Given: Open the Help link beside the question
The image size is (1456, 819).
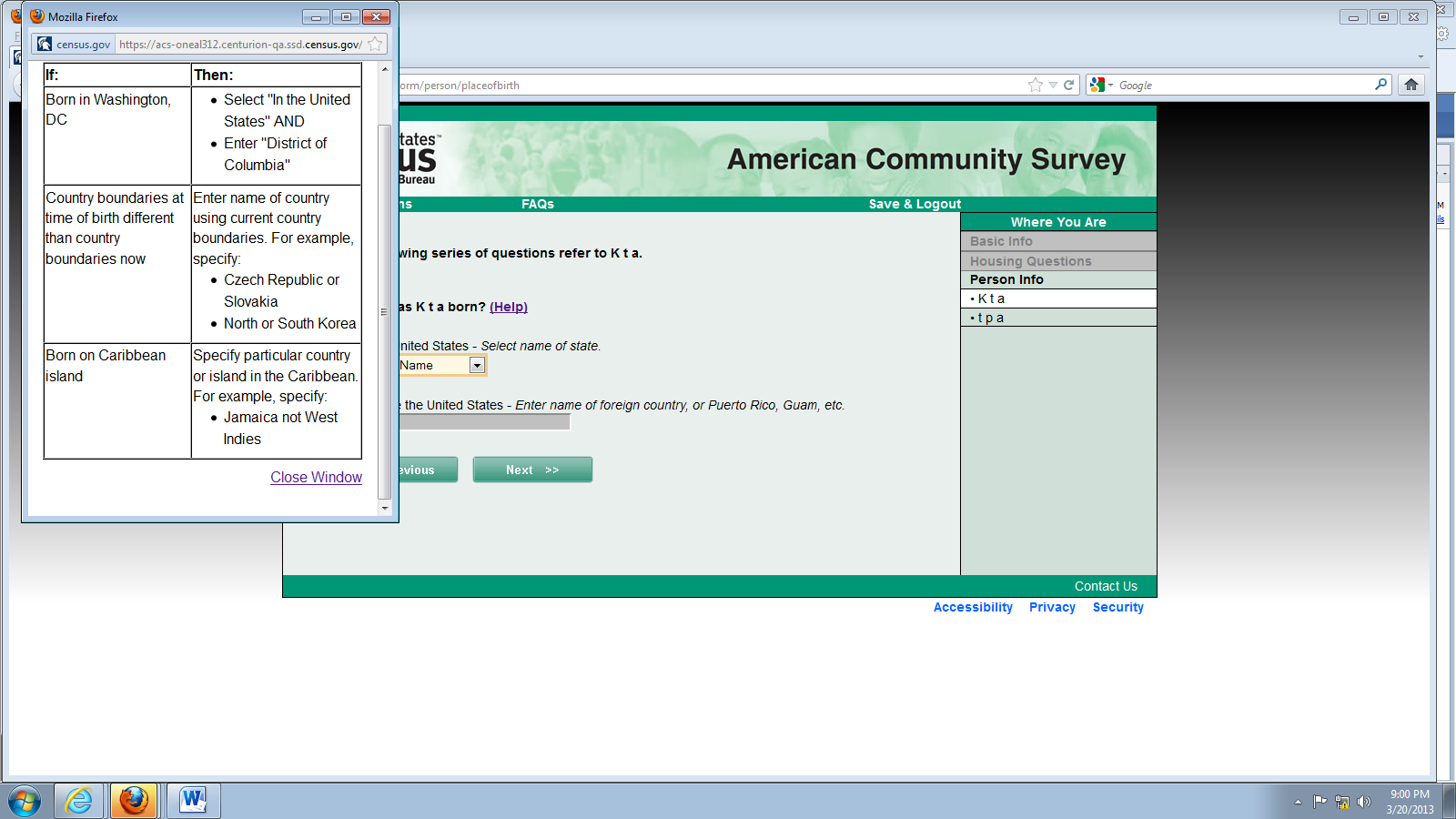Looking at the screenshot, I should [x=508, y=307].
